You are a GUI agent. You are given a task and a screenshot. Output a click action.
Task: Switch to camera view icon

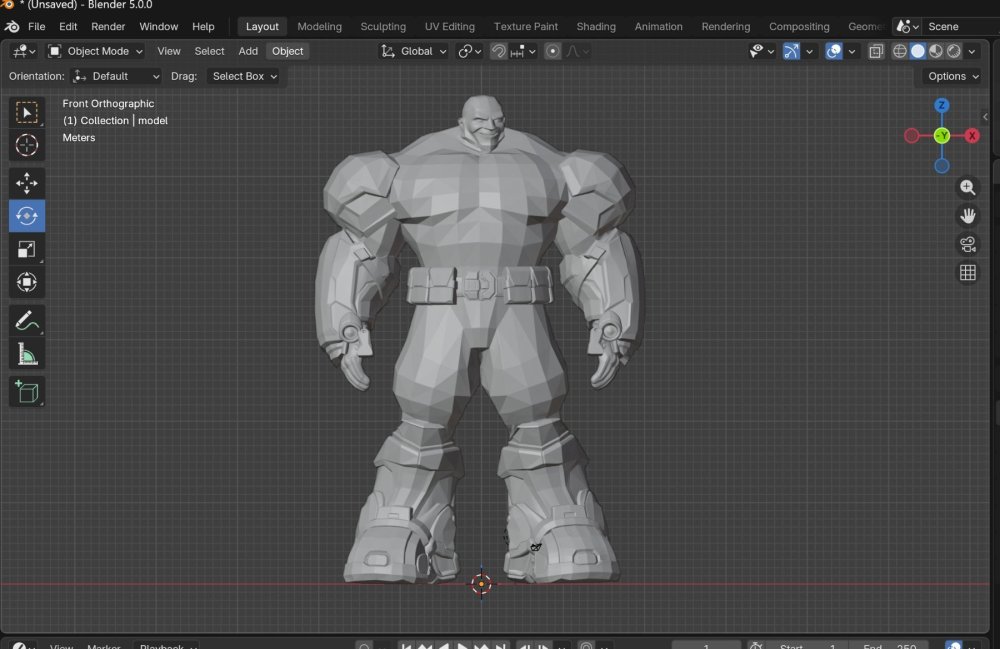point(967,243)
